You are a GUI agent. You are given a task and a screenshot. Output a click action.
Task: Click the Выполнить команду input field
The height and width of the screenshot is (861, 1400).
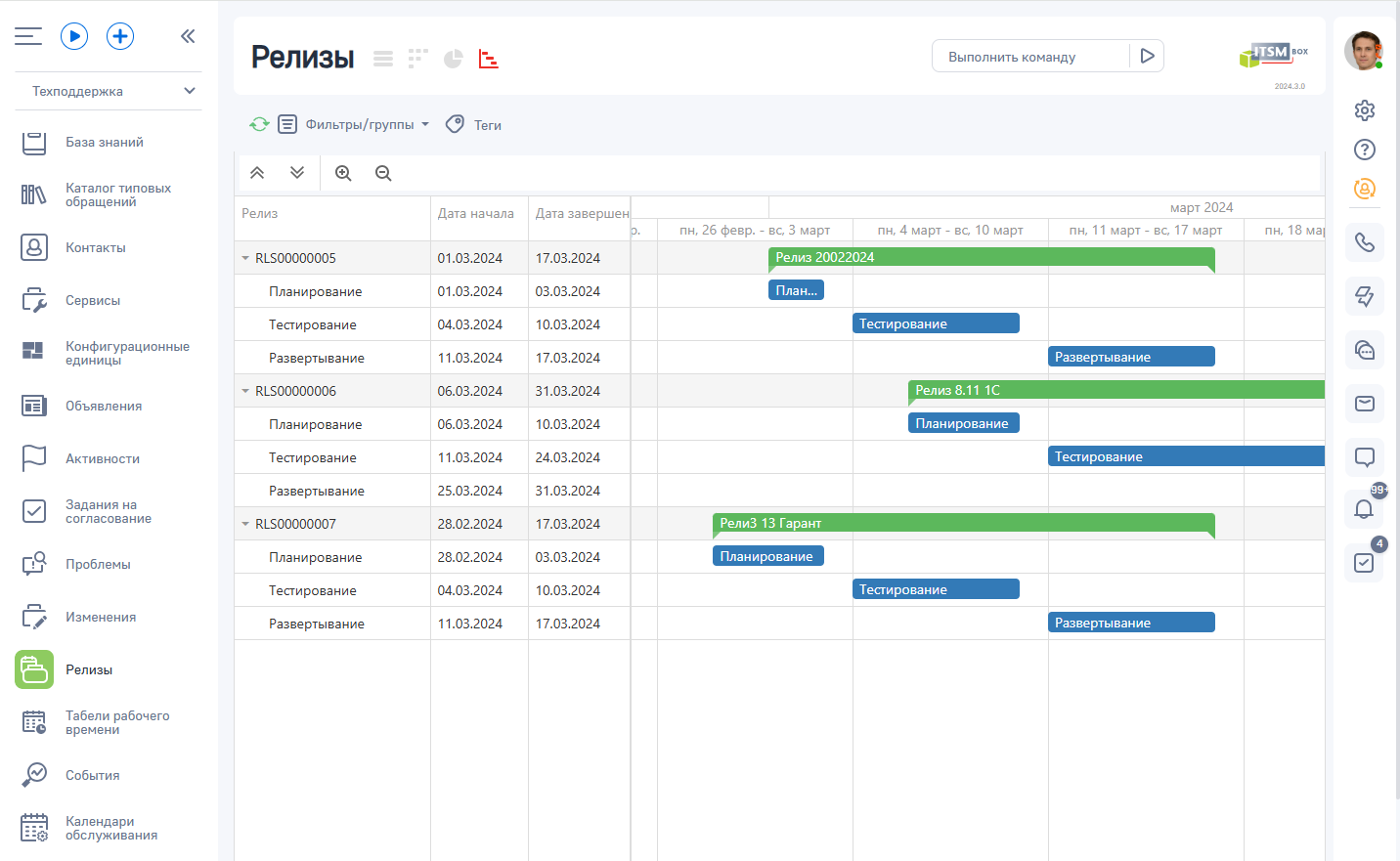[x=1030, y=57]
